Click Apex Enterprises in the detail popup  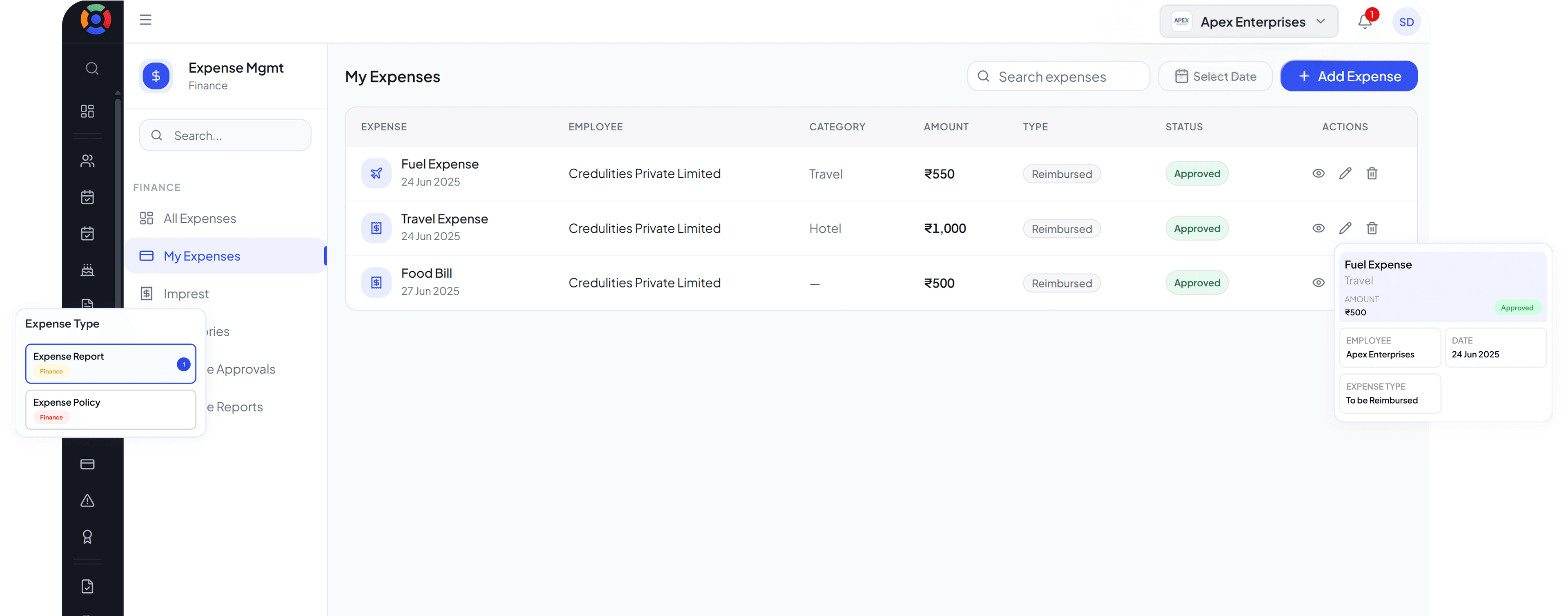(x=1380, y=354)
